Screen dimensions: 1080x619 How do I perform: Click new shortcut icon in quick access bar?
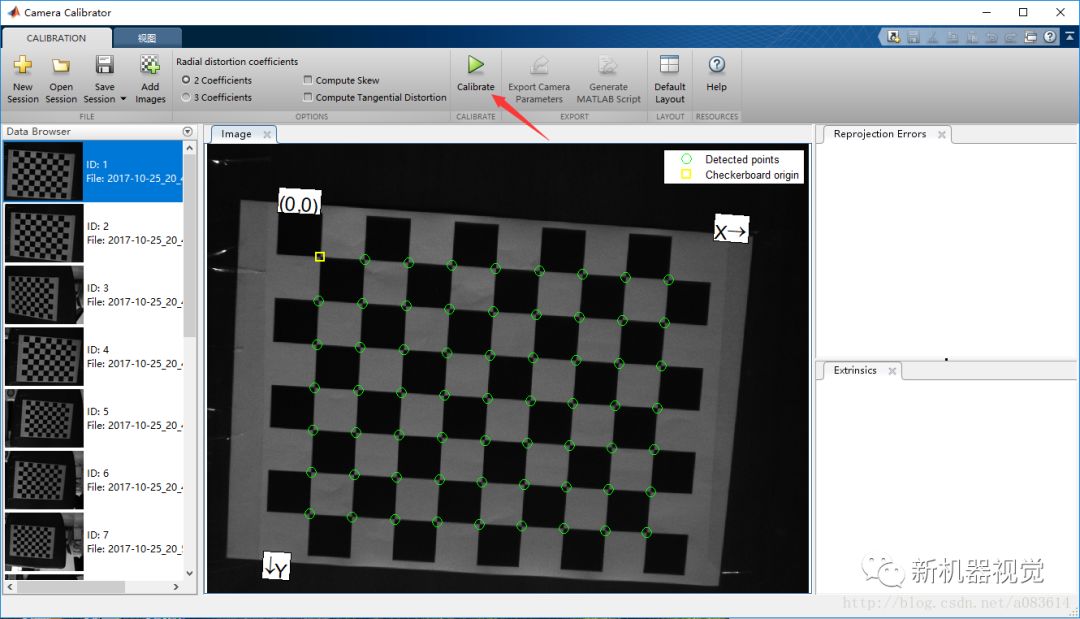(x=893, y=37)
